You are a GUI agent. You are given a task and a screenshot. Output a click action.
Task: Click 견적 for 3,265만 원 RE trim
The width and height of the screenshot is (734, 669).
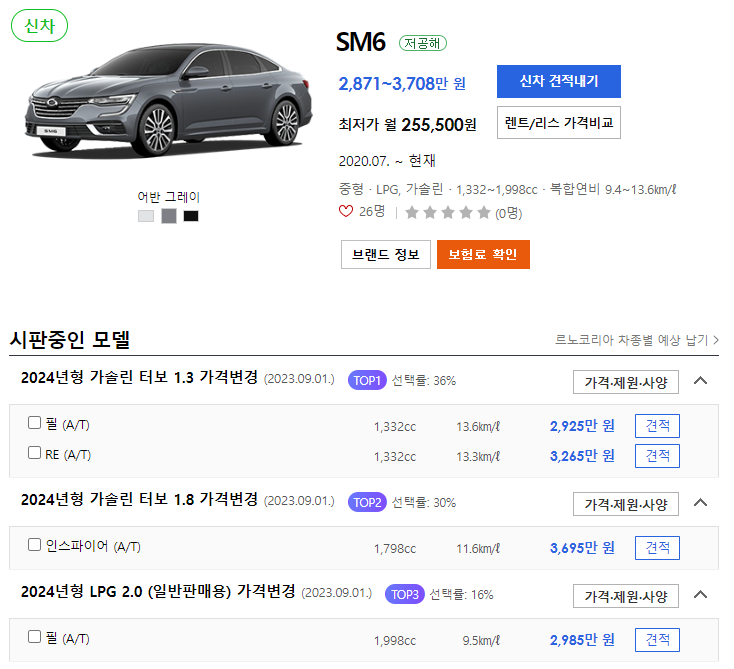657,456
